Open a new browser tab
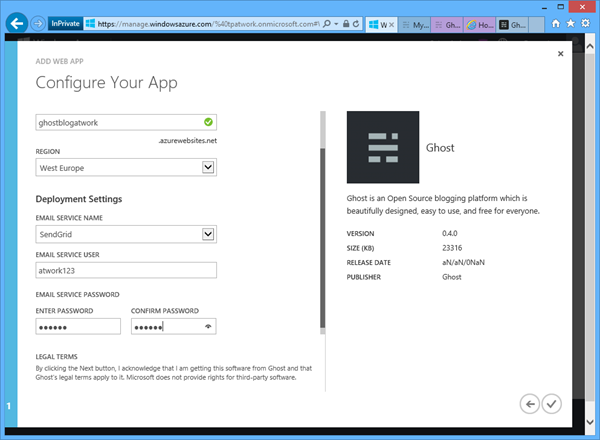Image resolution: width=600 pixels, height=440 pixels. [x=536, y=25]
